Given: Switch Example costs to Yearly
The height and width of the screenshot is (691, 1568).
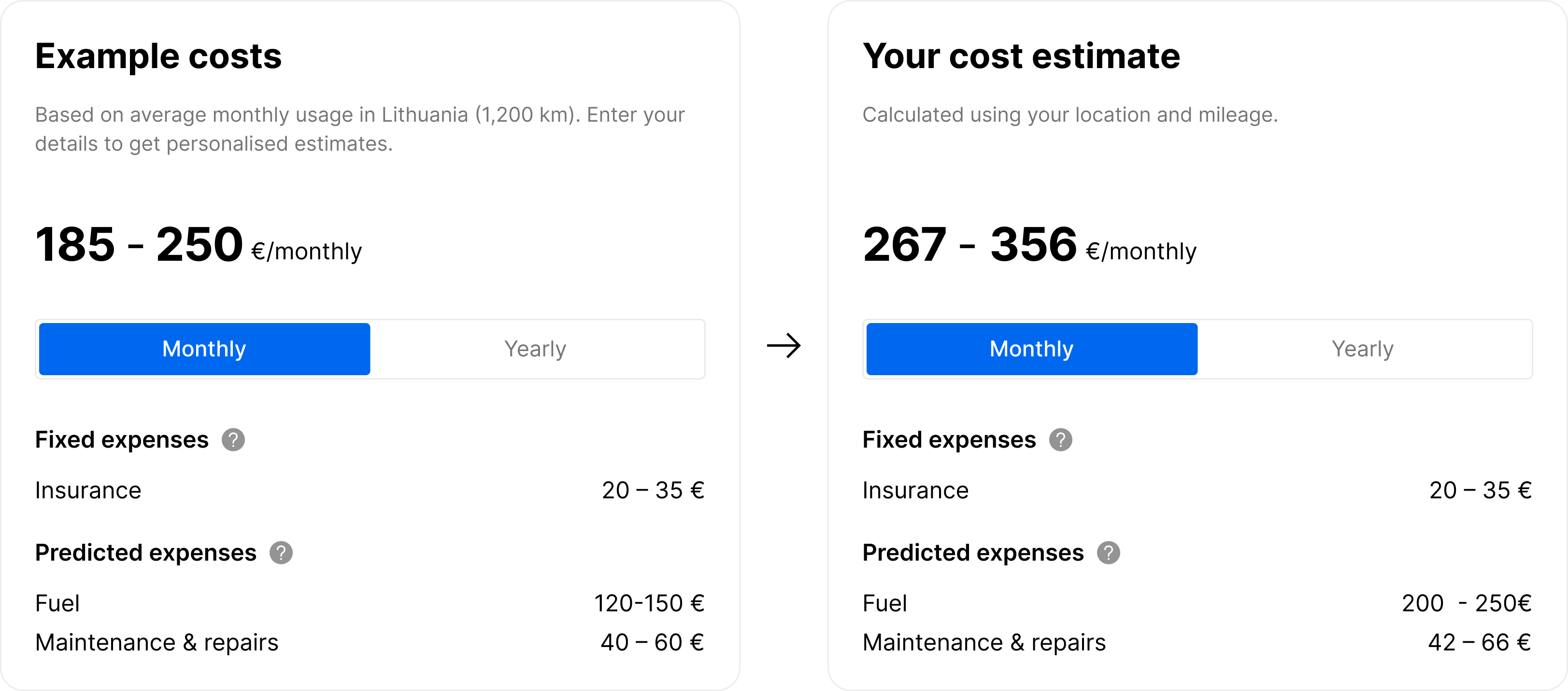Looking at the screenshot, I should coord(536,349).
